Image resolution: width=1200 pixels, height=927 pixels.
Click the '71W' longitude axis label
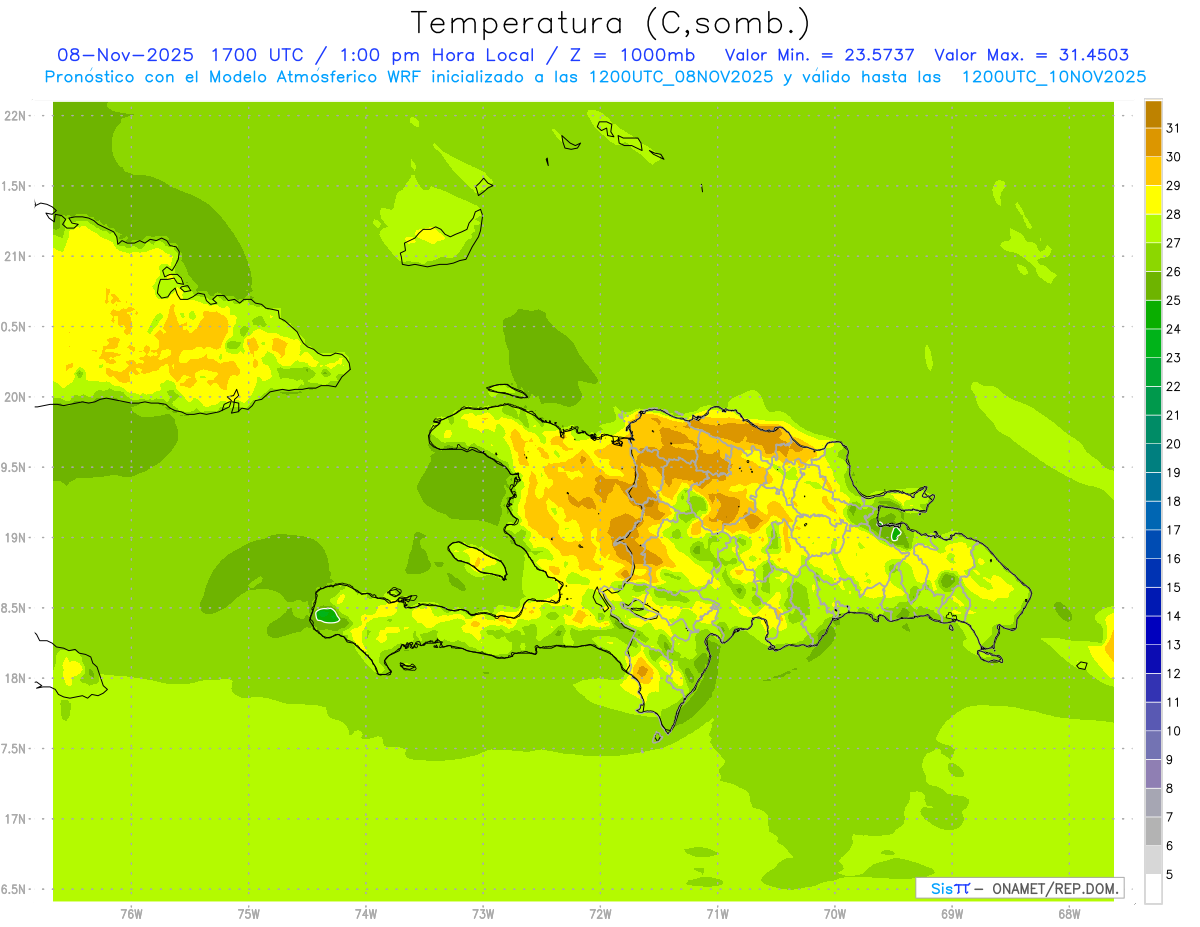[x=717, y=913]
